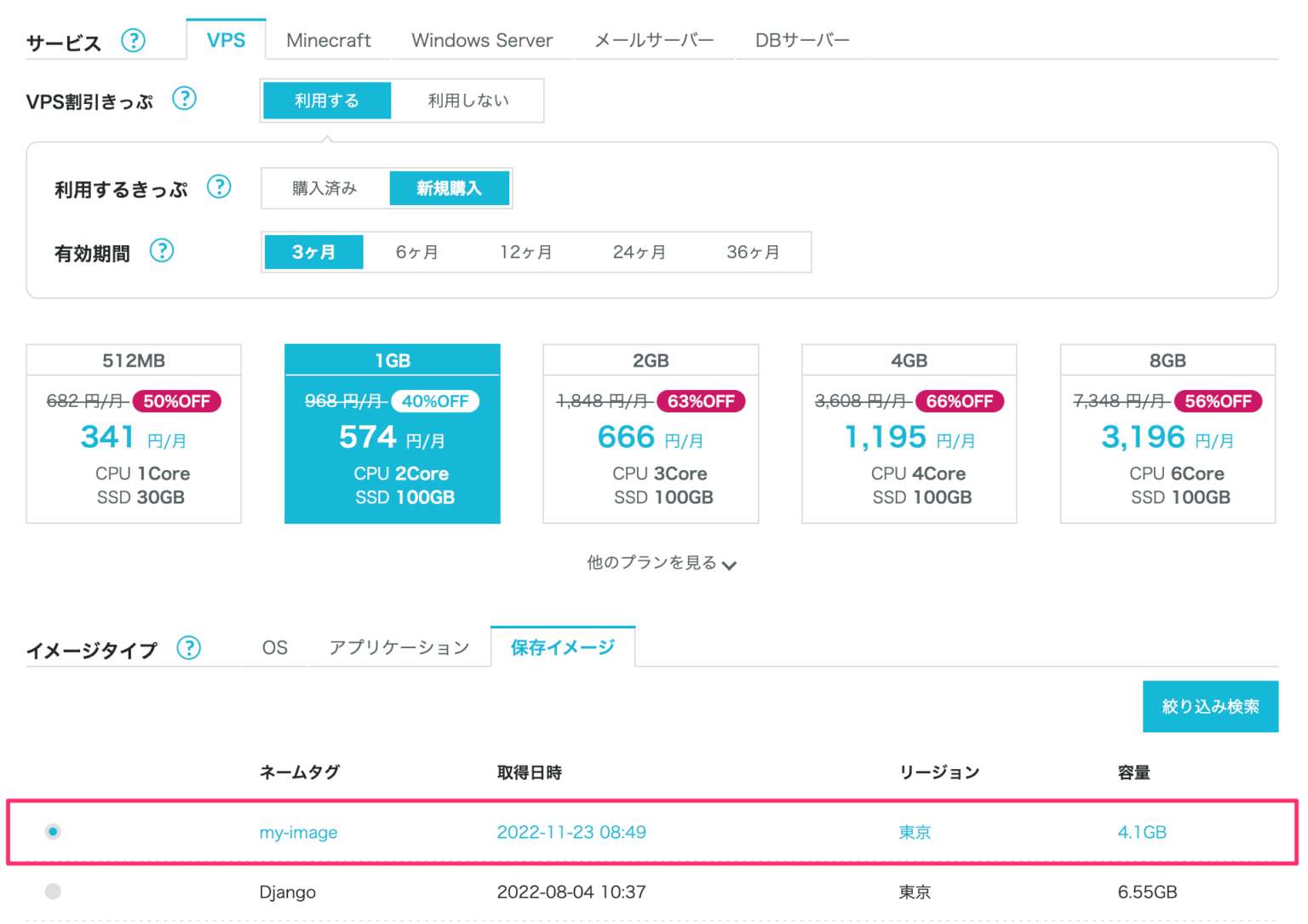Select the my-image radio button
The height and width of the screenshot is (924, 1308).
pyautogui.click(x=53, y=831)
